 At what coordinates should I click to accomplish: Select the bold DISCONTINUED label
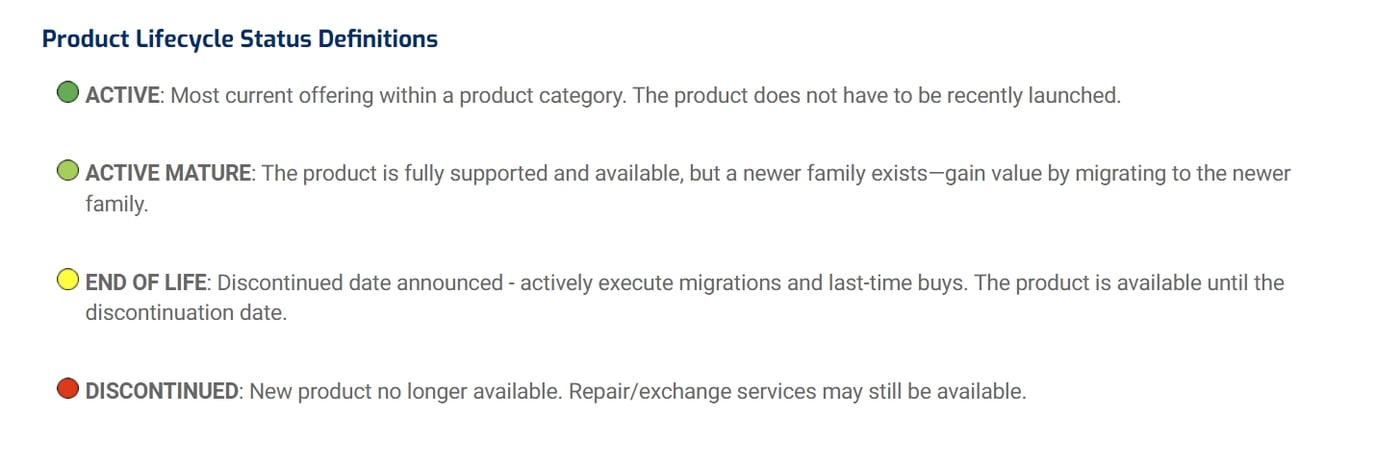point(162,392)
